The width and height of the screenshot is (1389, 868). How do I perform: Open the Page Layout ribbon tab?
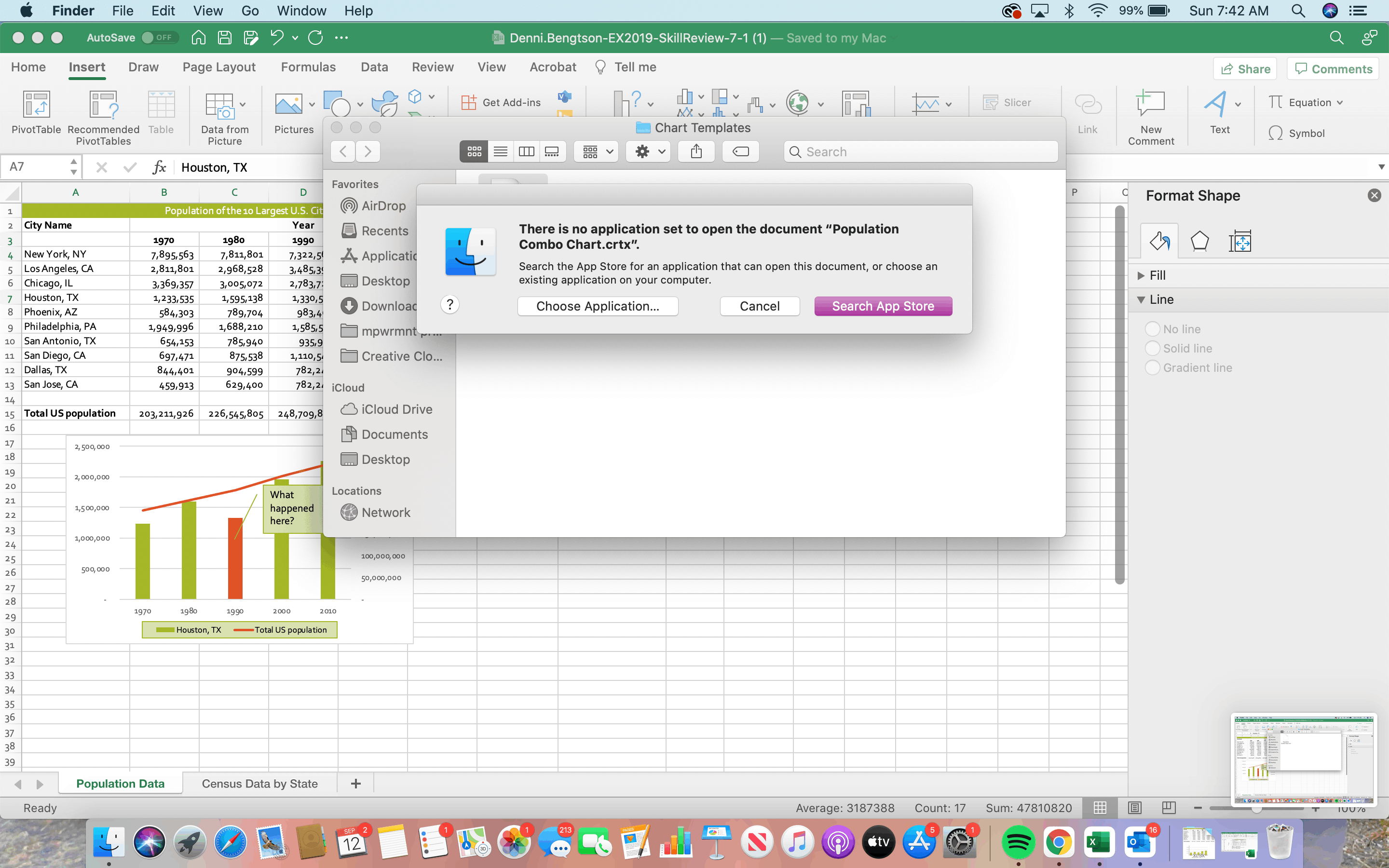218,67
